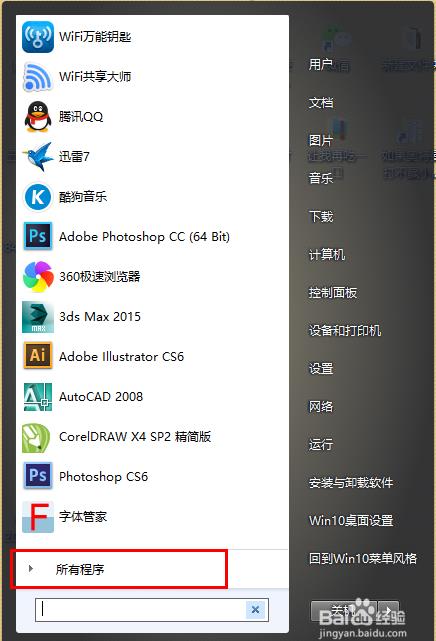Open the 360极速浏览器 colorful icon
The image size is (436, 641).
pyautogui.click(x=38, y=277)
